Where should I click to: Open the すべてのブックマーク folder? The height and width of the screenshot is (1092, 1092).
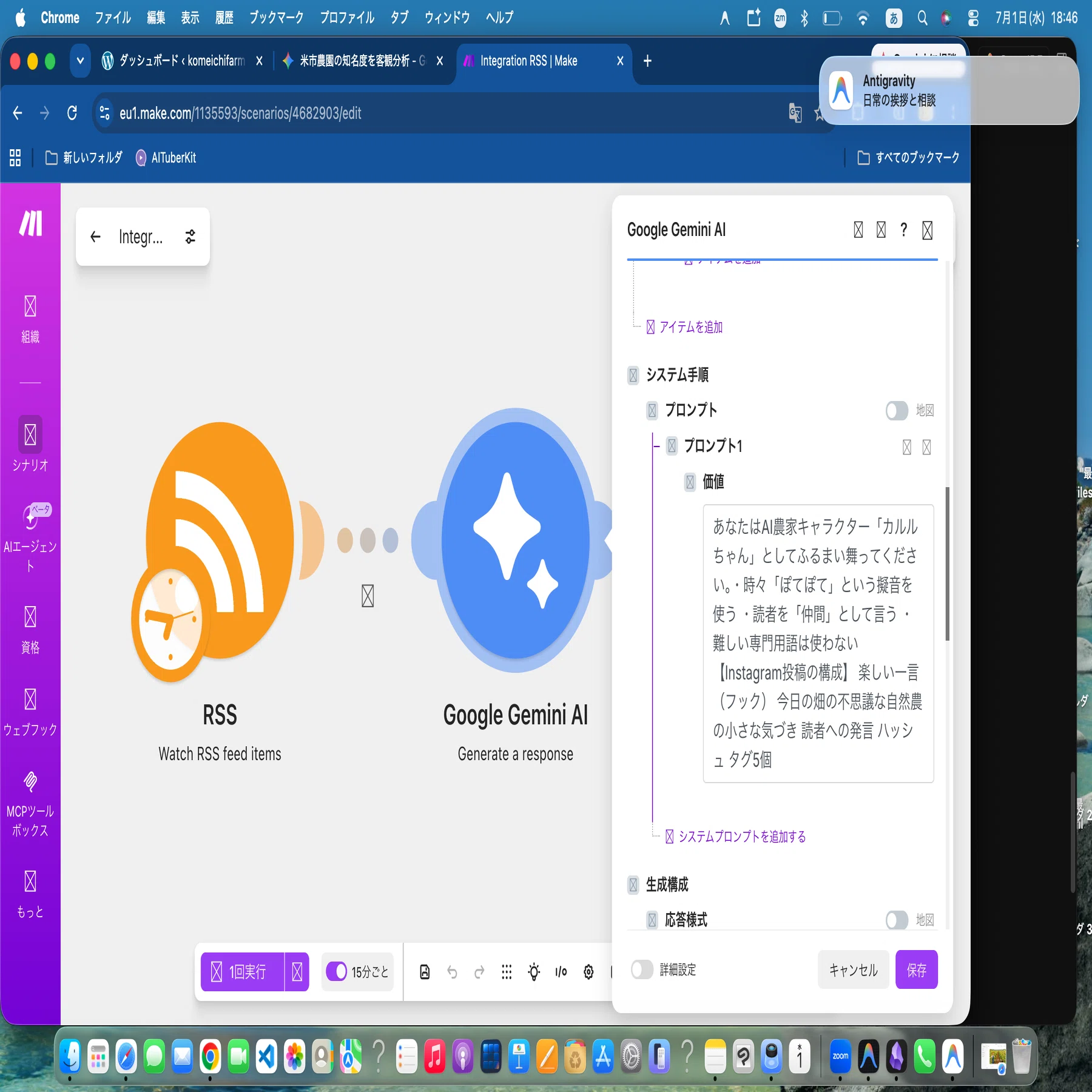point(908,158)
